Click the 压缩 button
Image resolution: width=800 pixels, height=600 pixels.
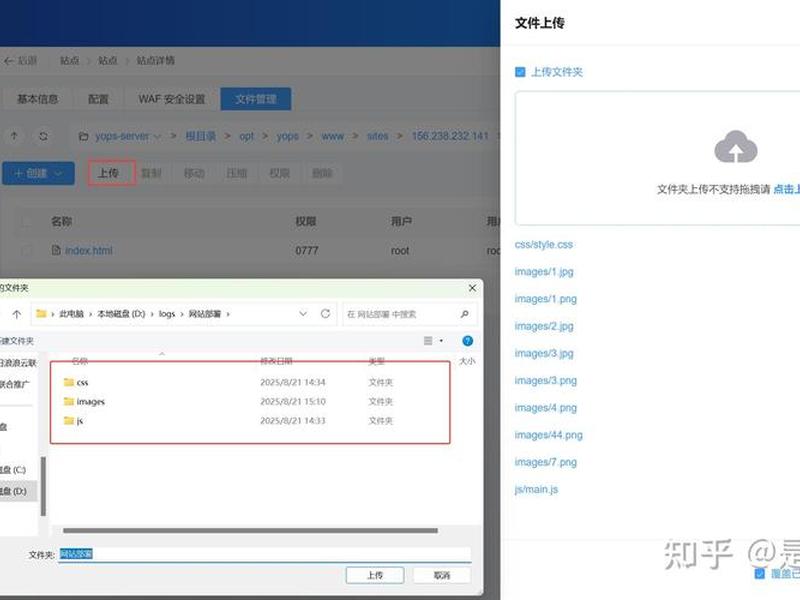coord(237,173)
